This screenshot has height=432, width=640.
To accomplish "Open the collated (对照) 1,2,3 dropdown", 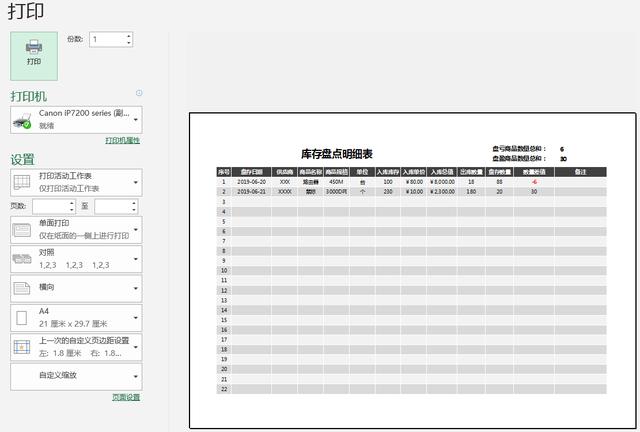I will pos(76,259).
